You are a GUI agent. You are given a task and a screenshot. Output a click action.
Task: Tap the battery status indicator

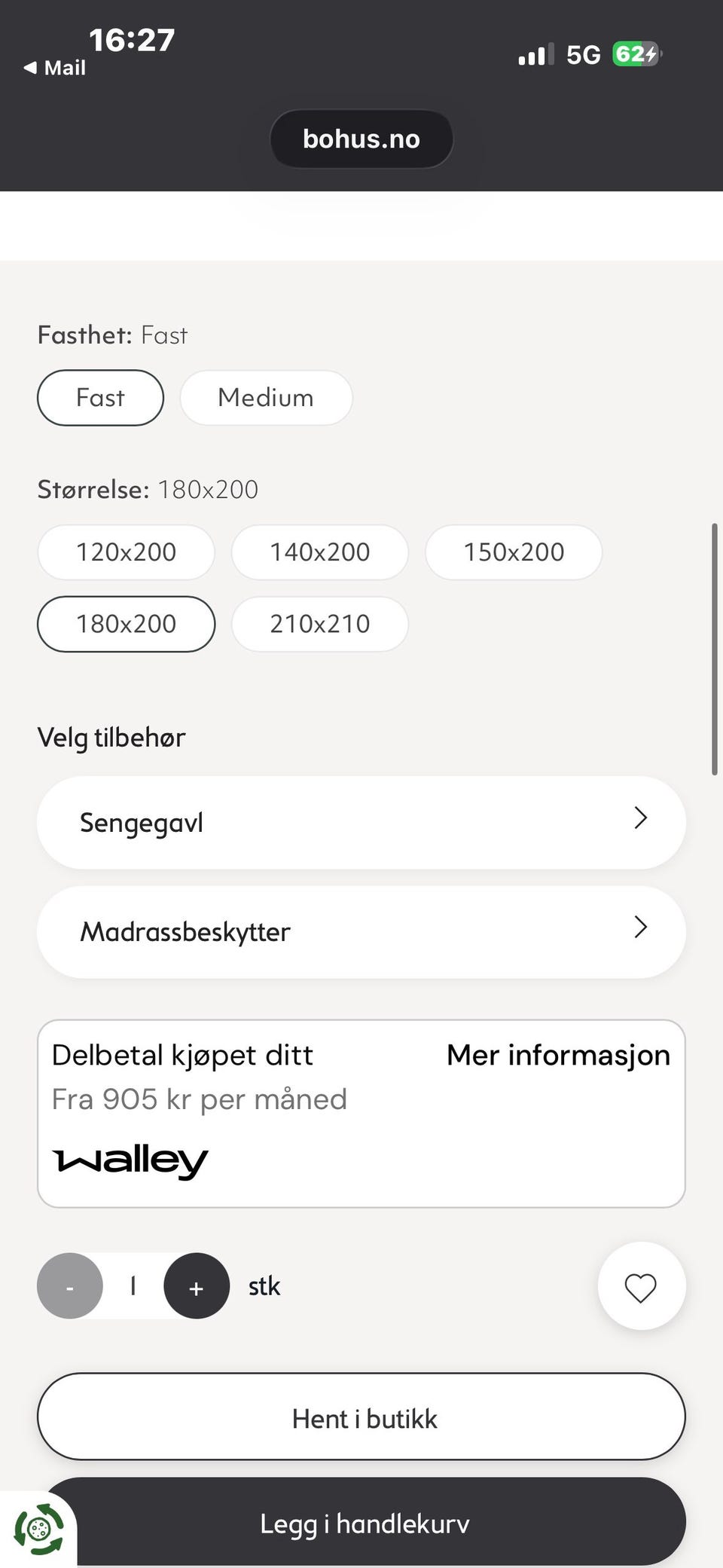[x=636, y=54]
